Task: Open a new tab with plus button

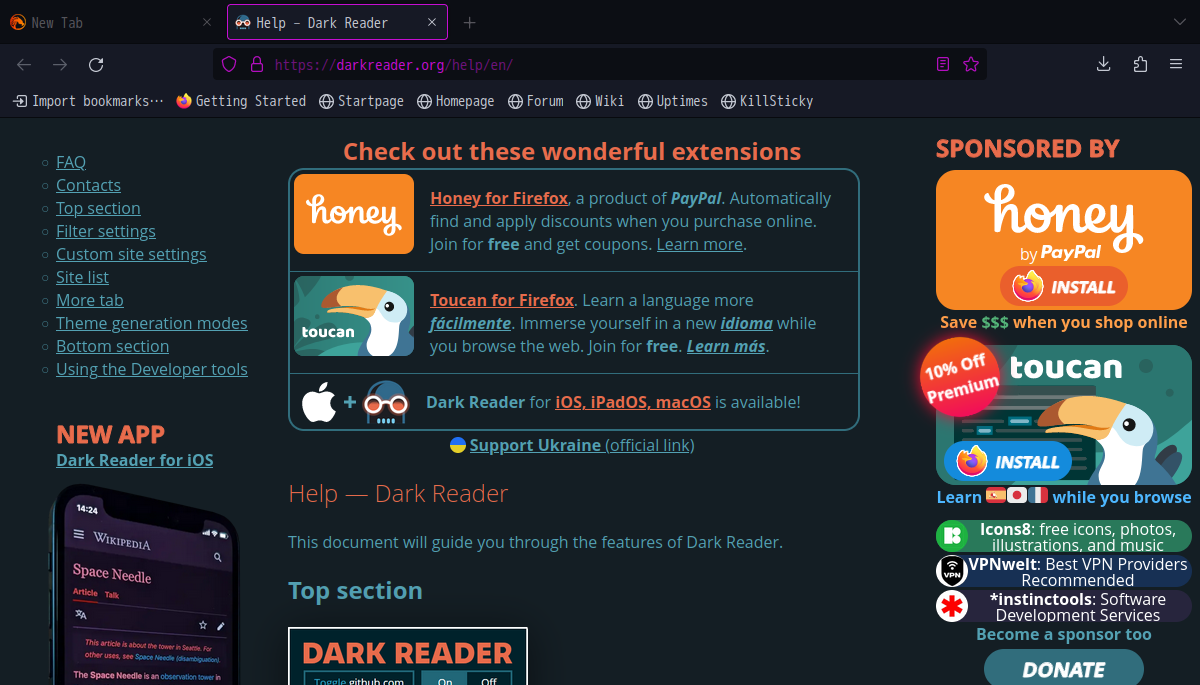Action: [469, 22]
